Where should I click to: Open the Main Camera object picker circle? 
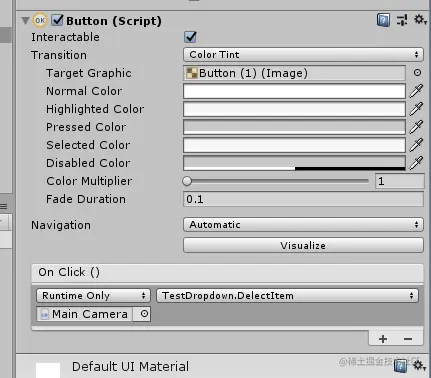pyautogui.click(x=144, y=314)
